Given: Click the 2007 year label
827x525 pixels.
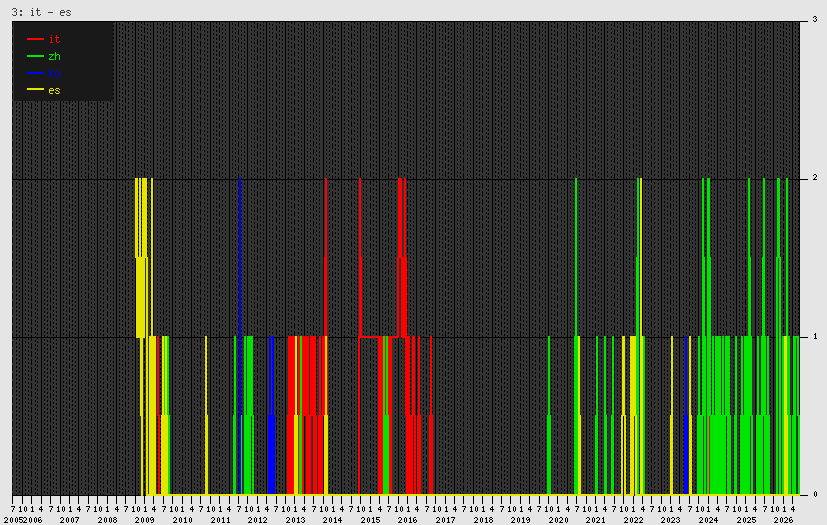Looking at the screenshot, I should (70, 520).
